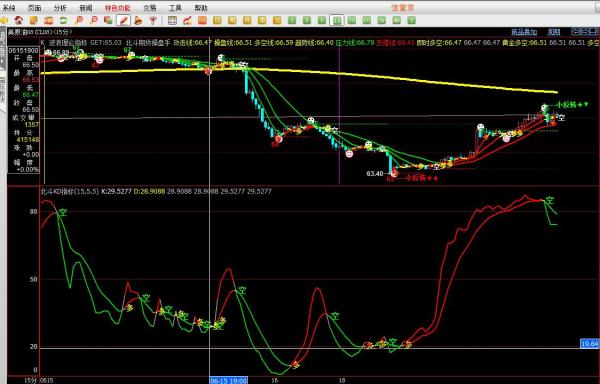Click the 北斗KD指标(15,5,5) indicator header
Viewport: 600px width, 384px height.
[x=70, y=191]
